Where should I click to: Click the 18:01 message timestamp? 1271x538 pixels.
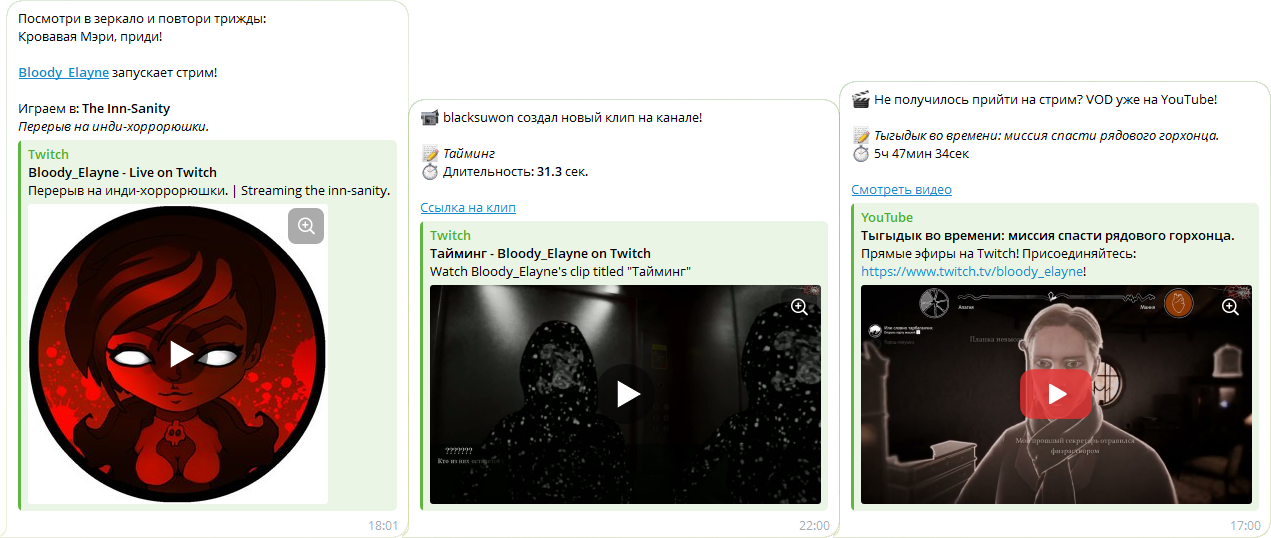coord(382,526)
